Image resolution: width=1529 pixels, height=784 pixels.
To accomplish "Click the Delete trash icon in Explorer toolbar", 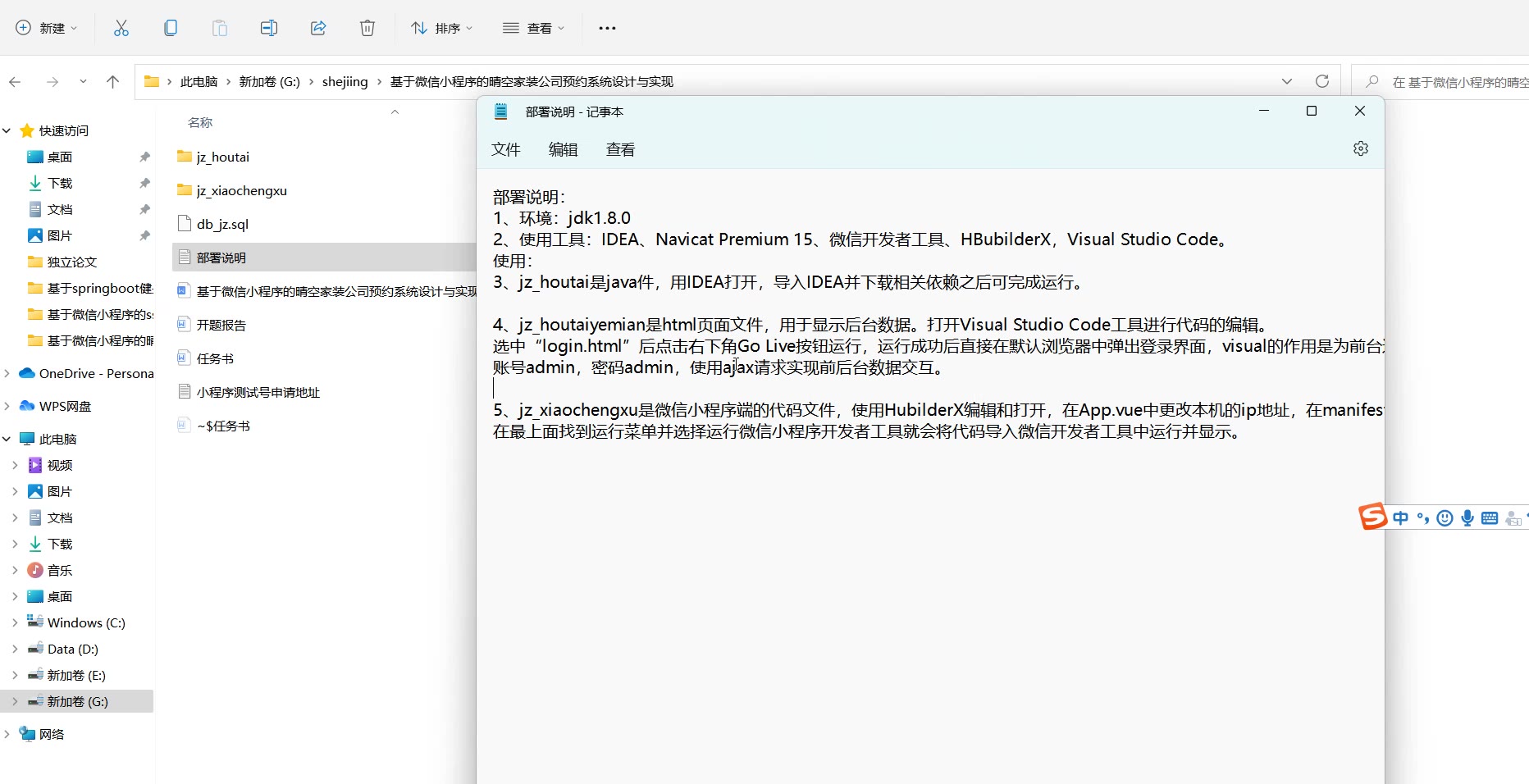I will point(367,28).
